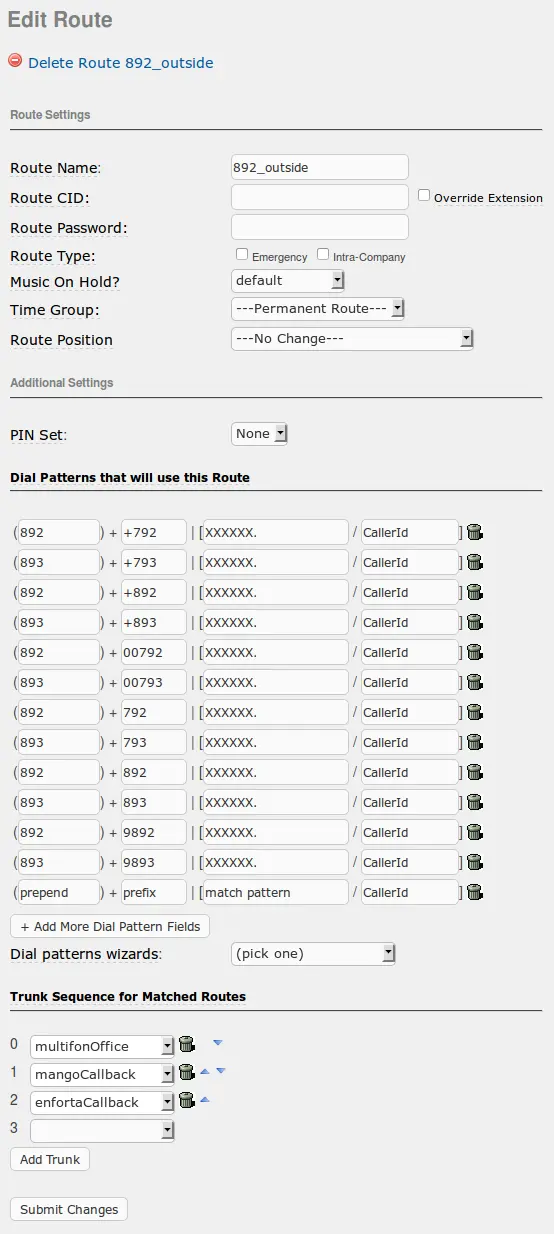Click into the Route Password field
Screen dimensions: 554x1234
pyautogui.click(x=320, y=227)
